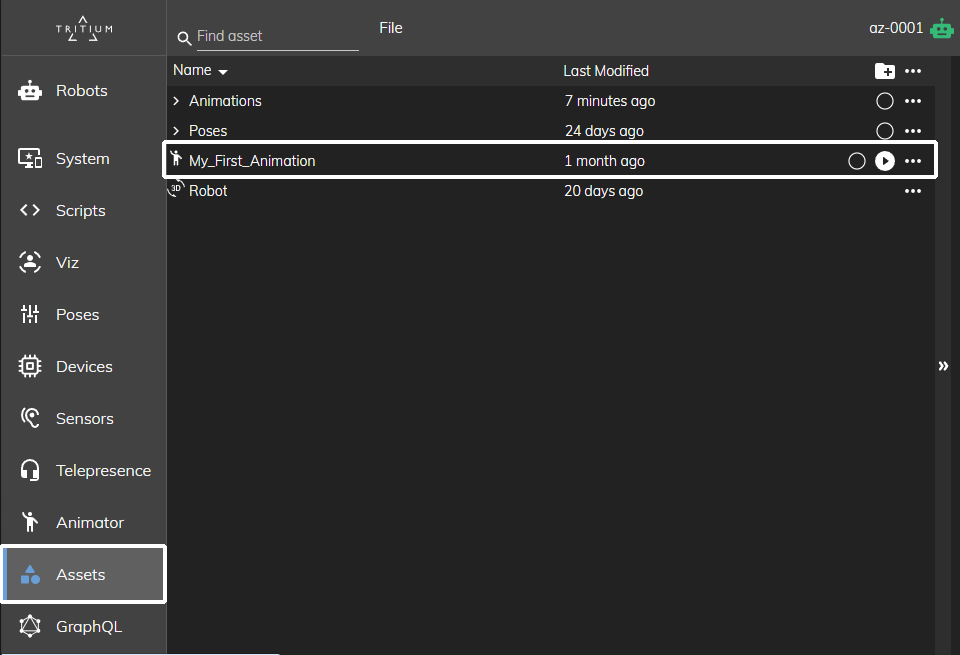
Task: Go to Assets sidebar tab
Action: pyautogui.click(x=83, y=574)
